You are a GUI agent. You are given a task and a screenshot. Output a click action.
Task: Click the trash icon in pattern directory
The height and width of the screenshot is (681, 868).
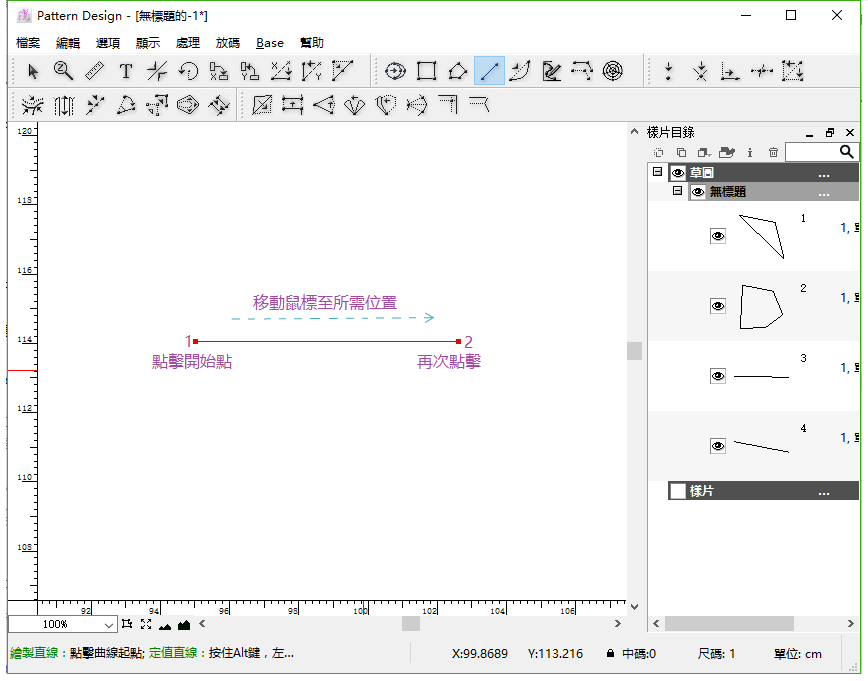(x=773, y=152)
